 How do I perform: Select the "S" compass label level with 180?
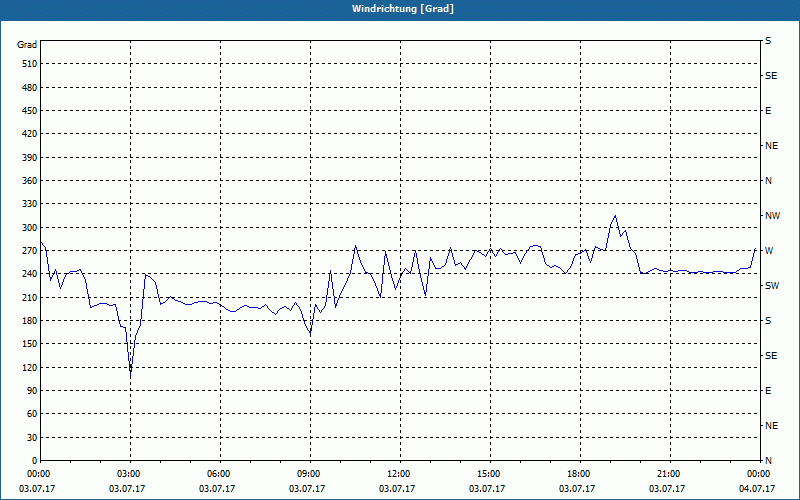768,321
